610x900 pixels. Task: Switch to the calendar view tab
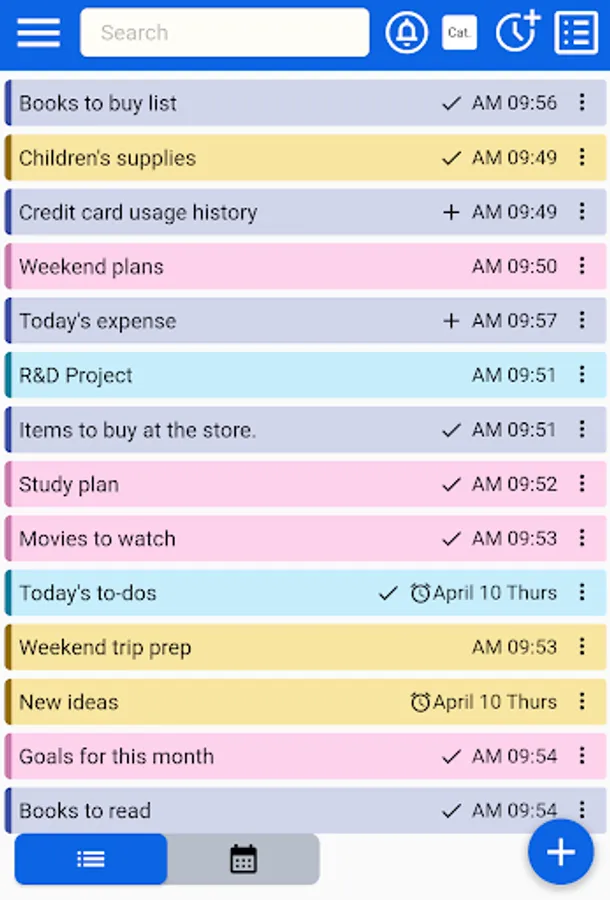tap(242, 858)
